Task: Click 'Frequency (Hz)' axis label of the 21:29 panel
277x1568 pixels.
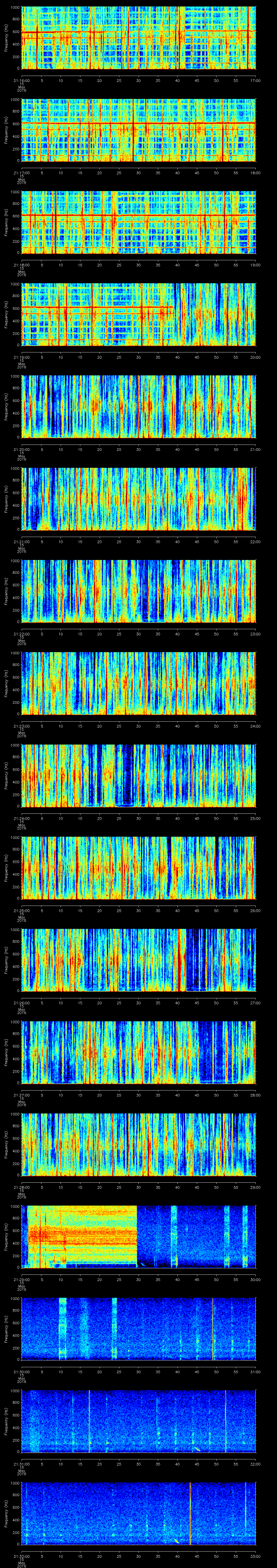Action: pos(6,1237)
